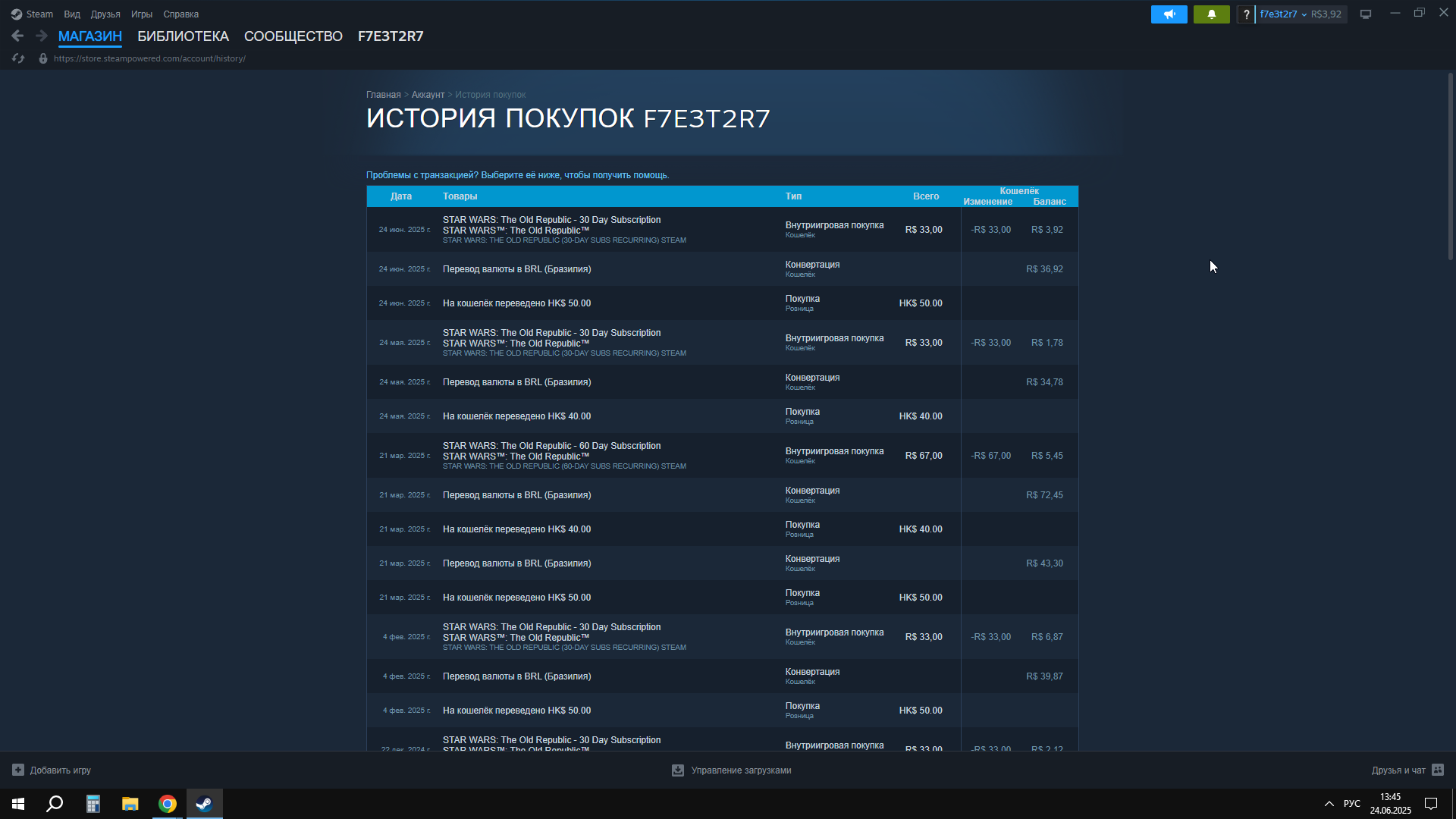Show hidden system tray icons chevron
The image size is (1456, 819).
point(1329,804)
